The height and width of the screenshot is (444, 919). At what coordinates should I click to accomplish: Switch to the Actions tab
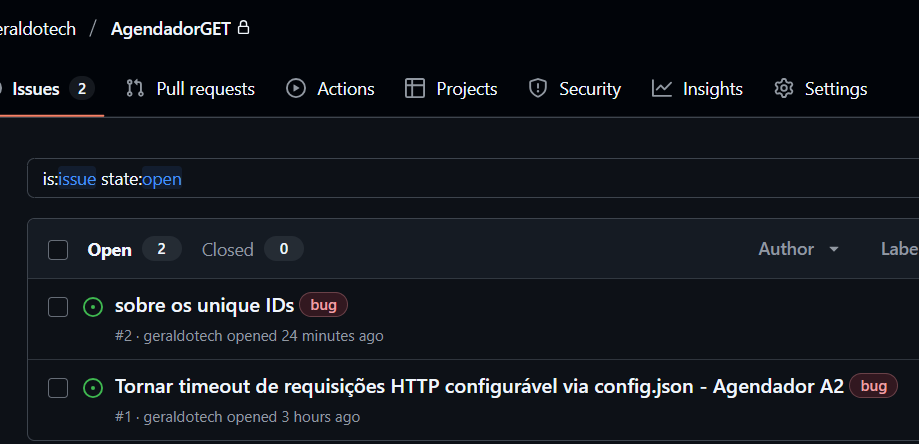click(330, 89)
